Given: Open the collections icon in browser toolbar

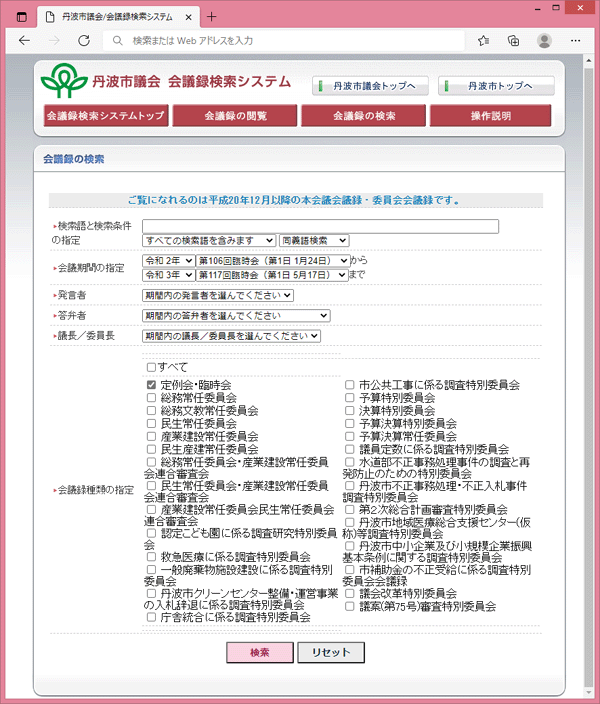Looking at the screenshot, I should pyautogui.click(x=513, y=41).
